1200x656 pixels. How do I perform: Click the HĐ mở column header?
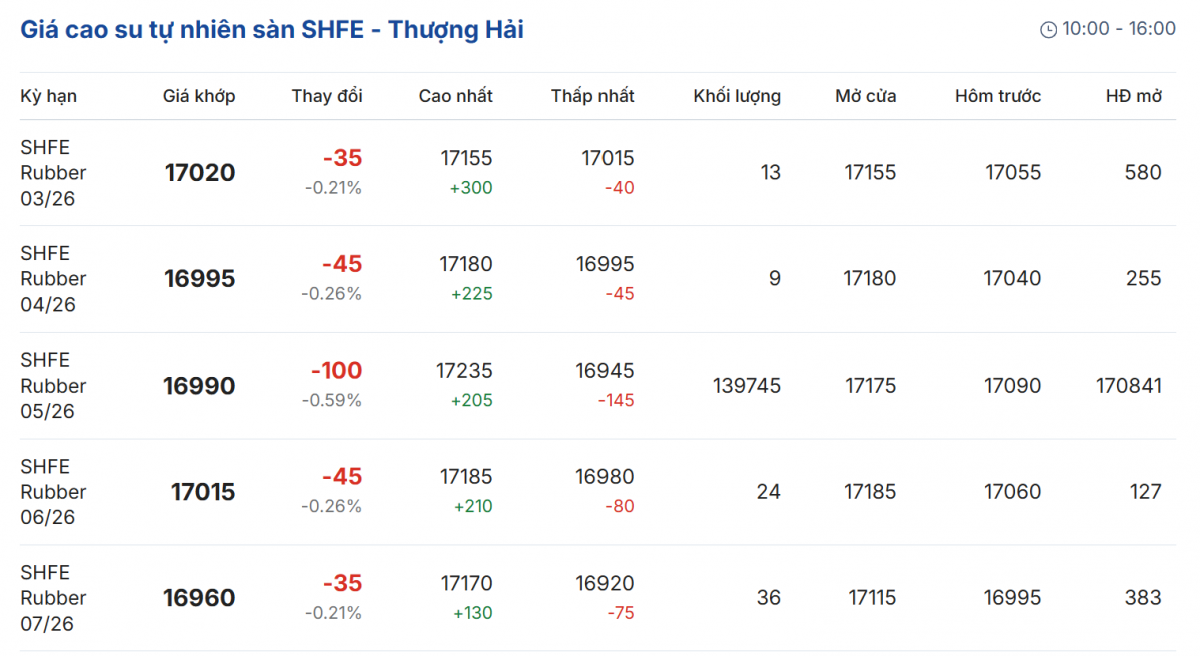point(1133,96)
